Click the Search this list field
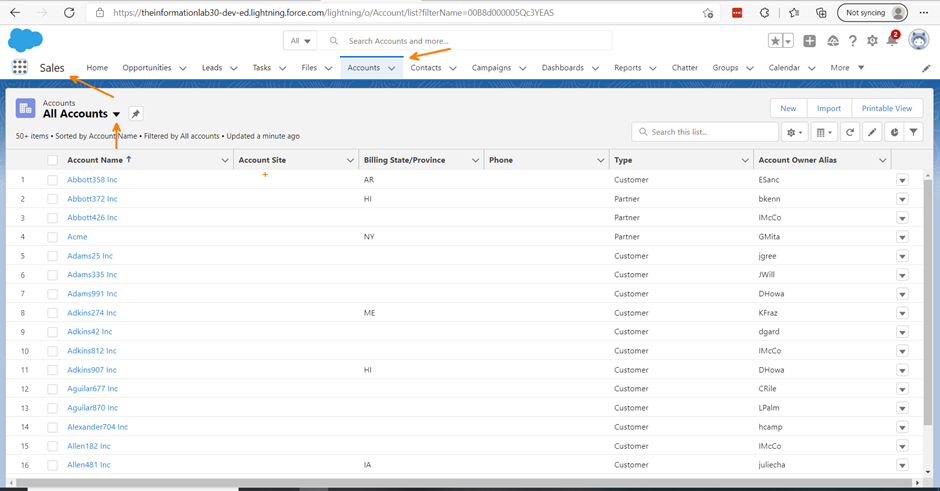This screenshot has height=491, width=940. (710, 132)
